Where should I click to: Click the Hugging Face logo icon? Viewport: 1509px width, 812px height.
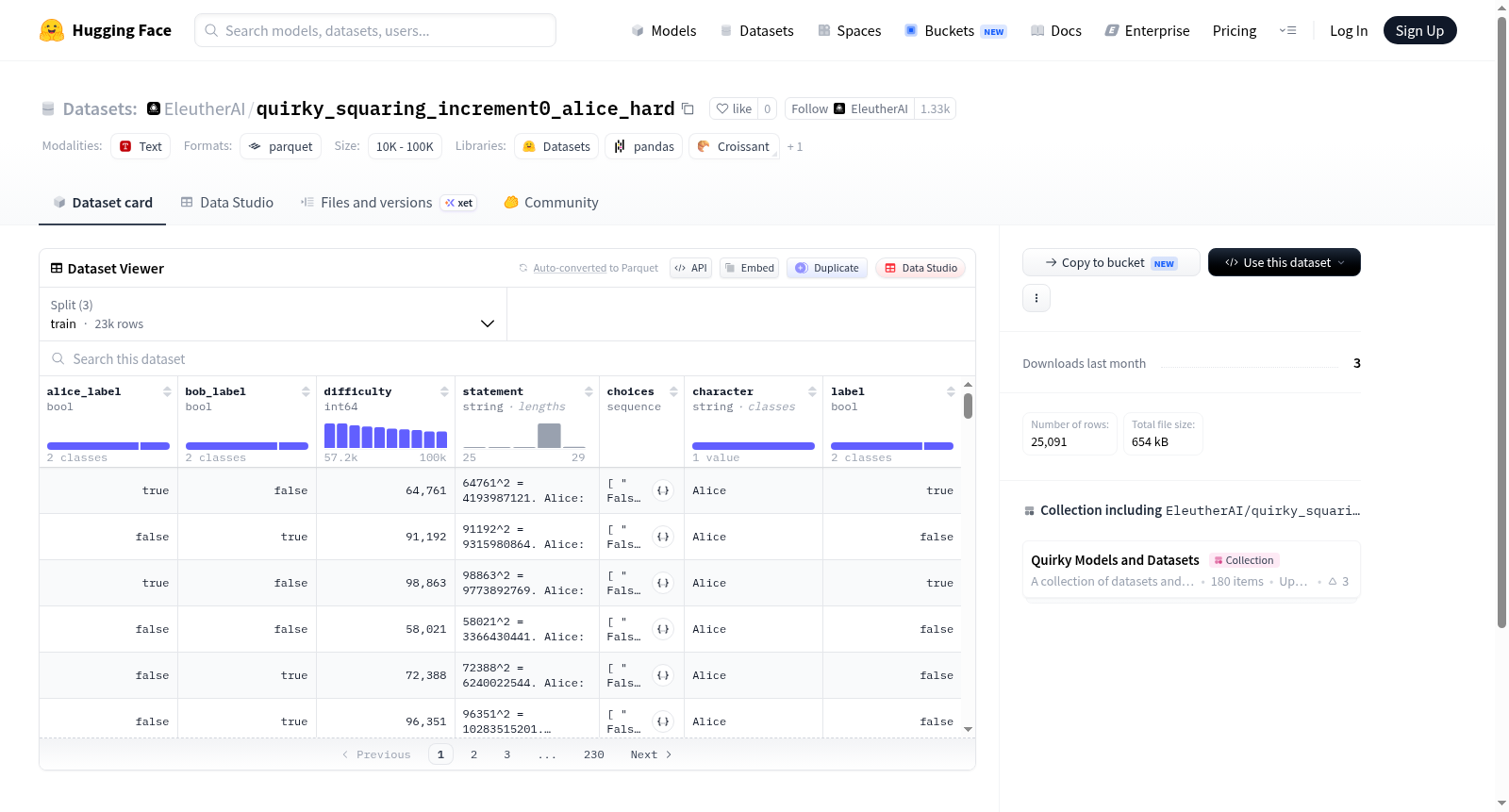pyautogui.click(x=52, y=30)
